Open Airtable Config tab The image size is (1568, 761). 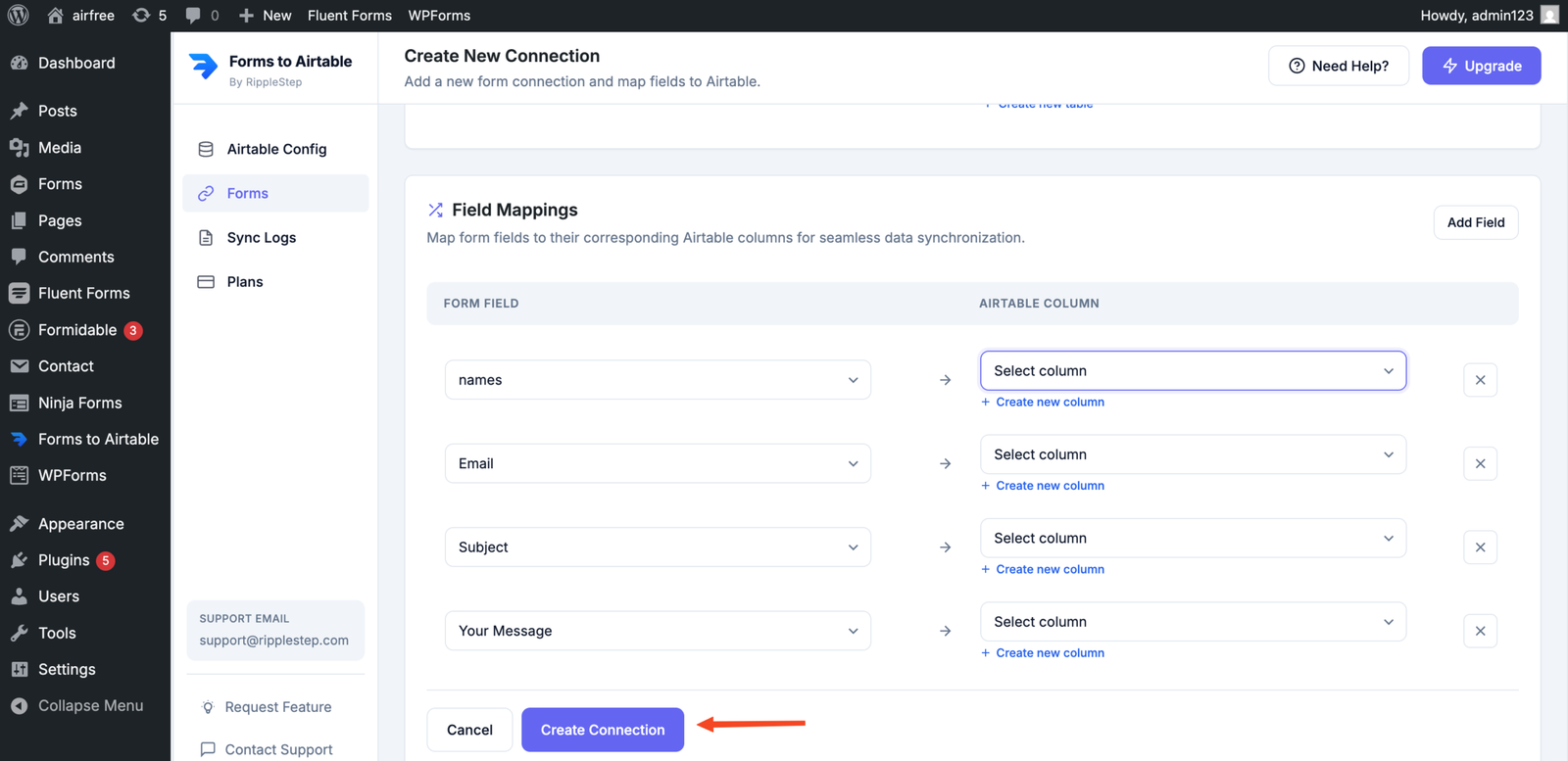point(275,149)
